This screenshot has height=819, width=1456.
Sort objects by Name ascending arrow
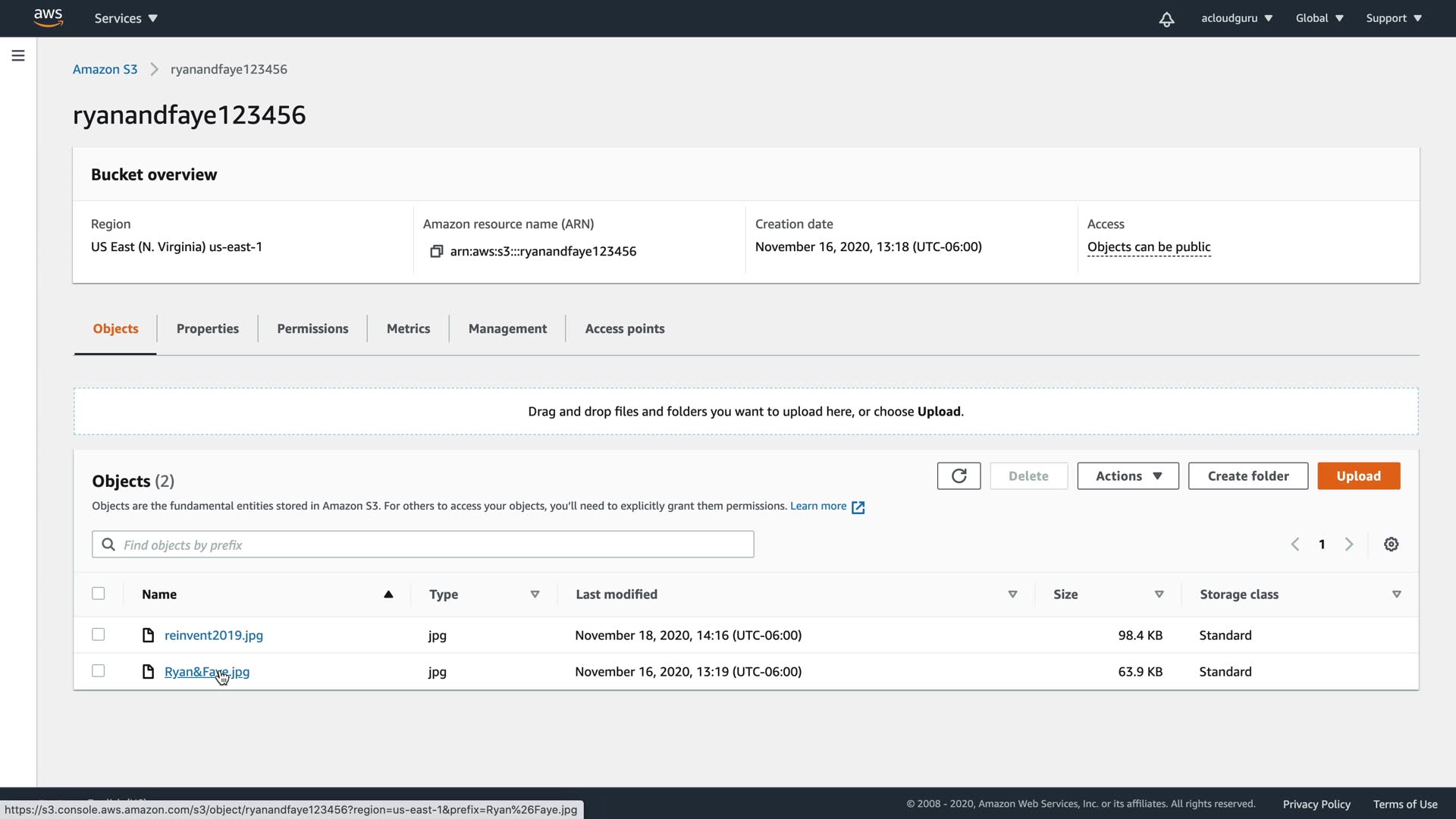point(388,595)
